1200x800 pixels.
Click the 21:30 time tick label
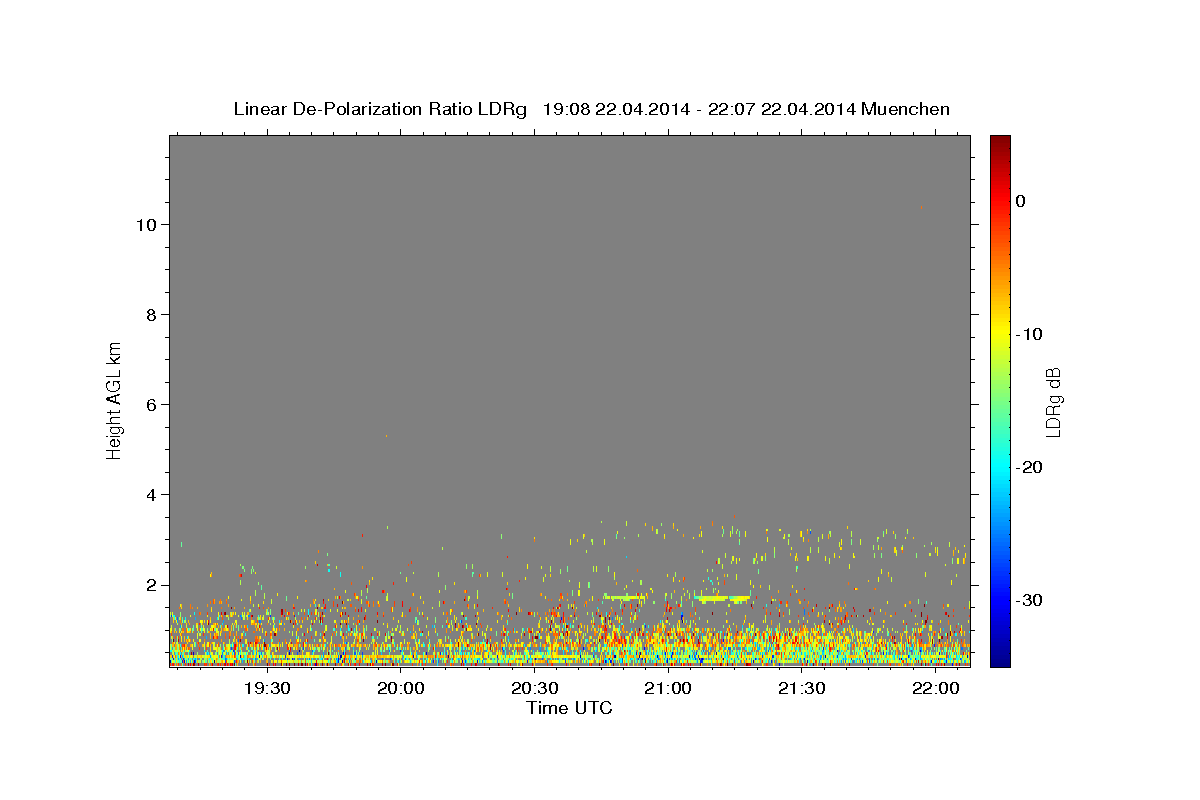point(802,688)
